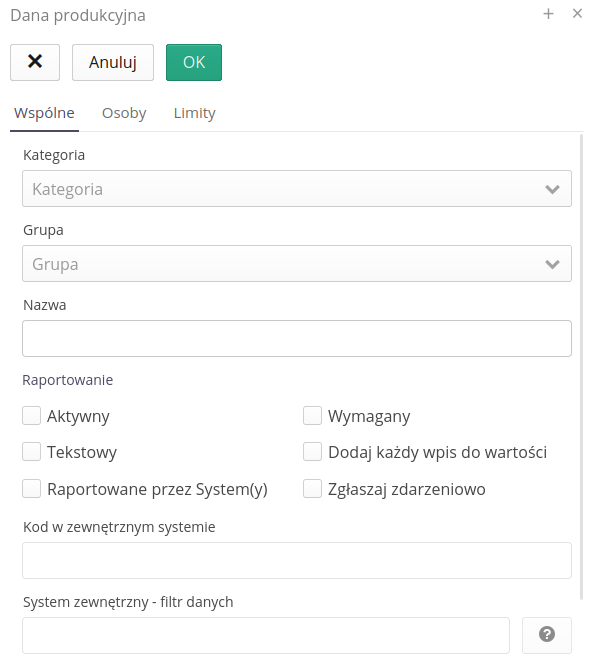Open the Kategoria combo box
Image resolution: width=592 pixels, height=668 pixels.
297,189
